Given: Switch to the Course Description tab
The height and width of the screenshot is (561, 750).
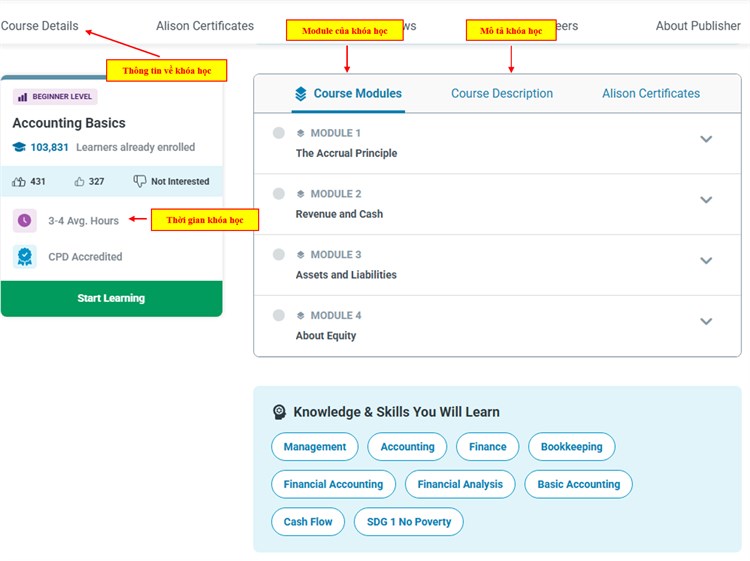Looking at the screenshot, I should tap(501, 94).
